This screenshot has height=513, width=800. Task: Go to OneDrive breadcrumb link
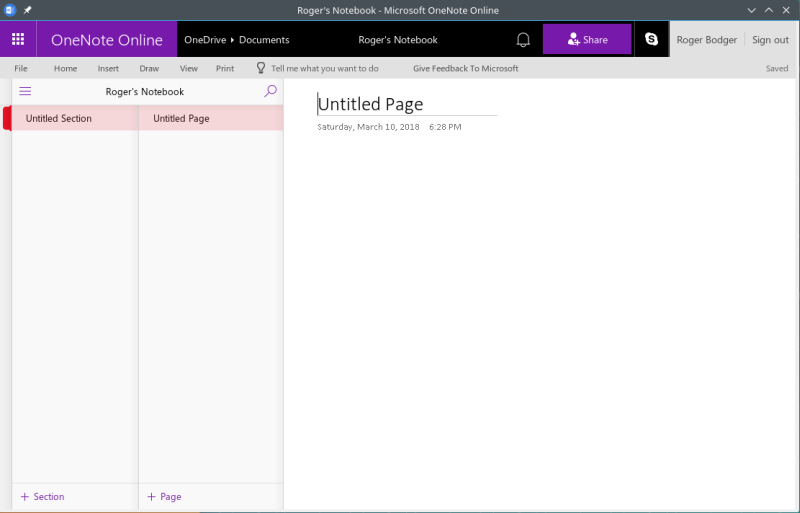(205, 40)
